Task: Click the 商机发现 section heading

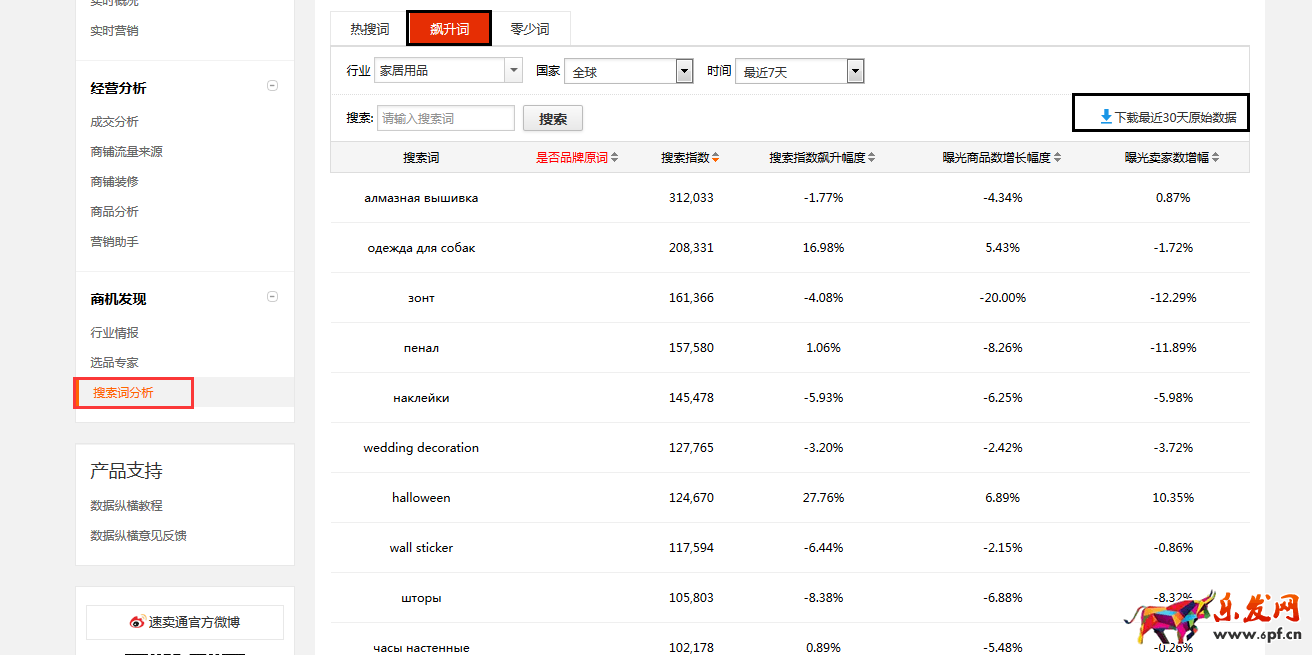Action: pos(118,299)
